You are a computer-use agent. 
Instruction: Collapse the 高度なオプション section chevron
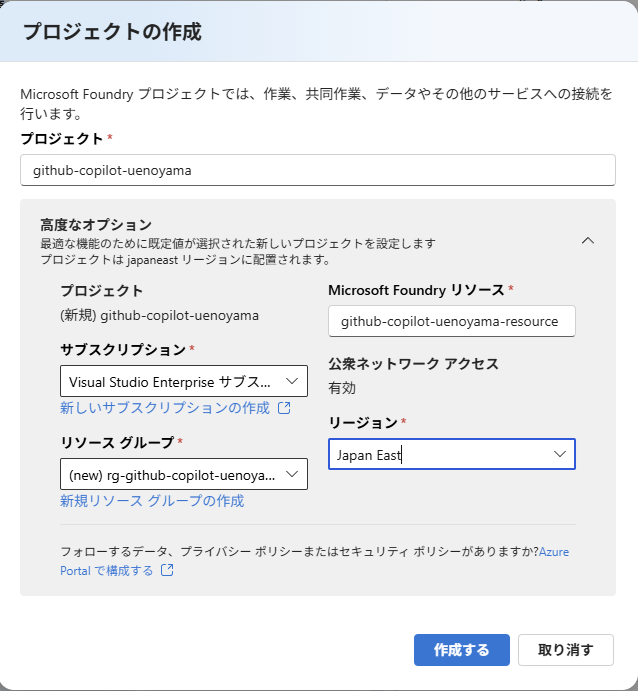(x=588, y=241)
